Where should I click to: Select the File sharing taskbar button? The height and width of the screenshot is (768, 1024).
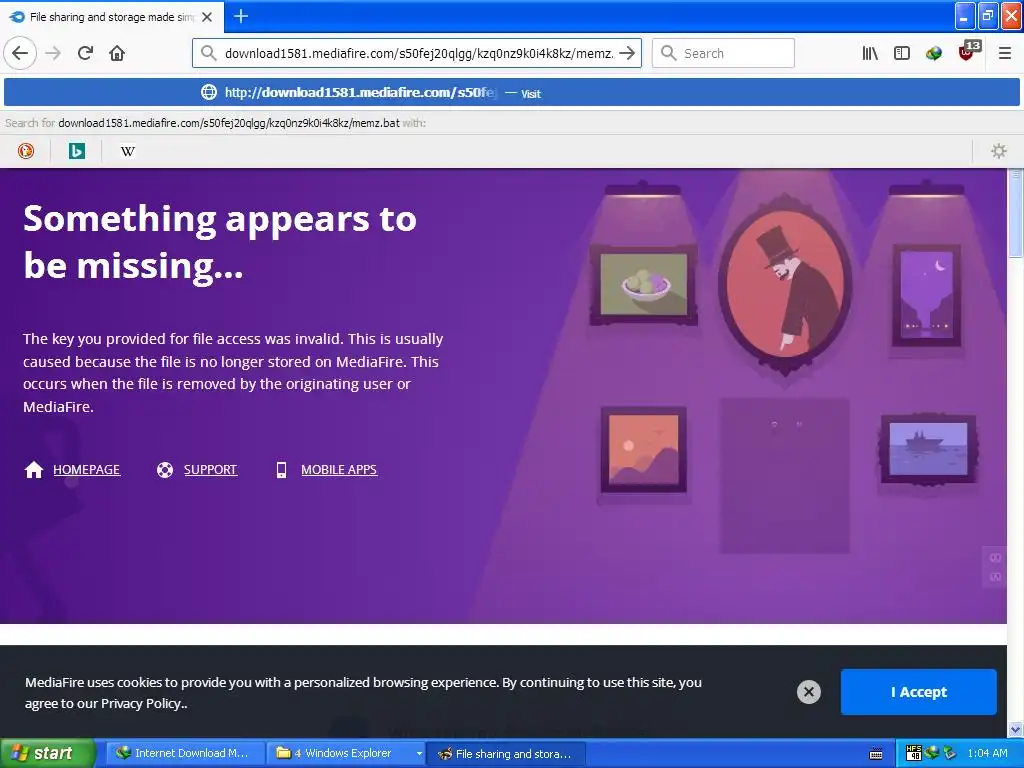(x=506, y=754)
